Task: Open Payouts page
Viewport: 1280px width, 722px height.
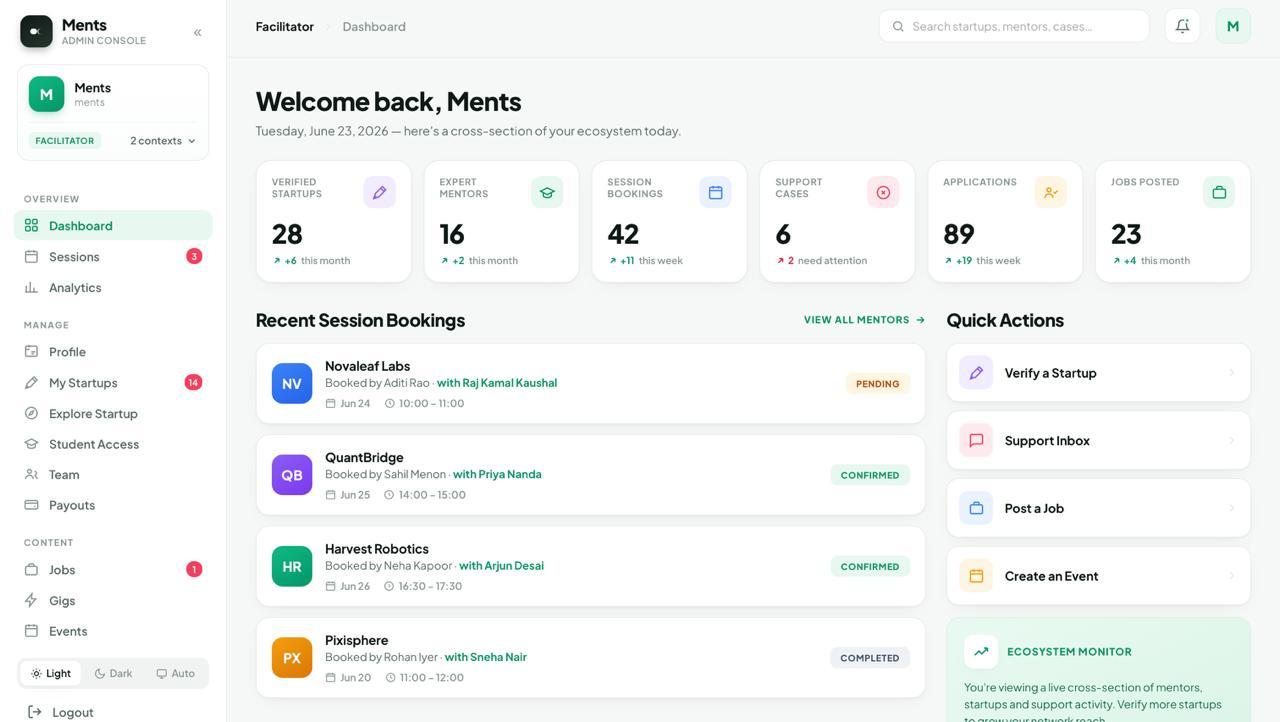Action: (113, 505)
